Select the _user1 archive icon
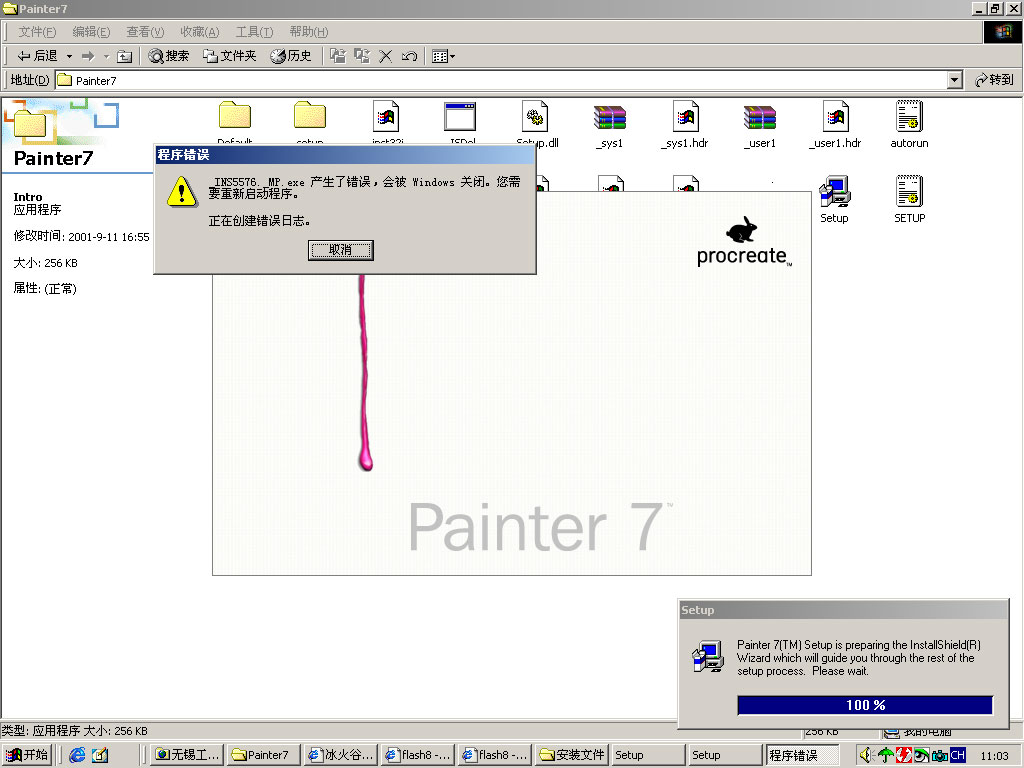Image resolution: width=1024 pixels, height=768 pixels. click(x=760, y=118)
